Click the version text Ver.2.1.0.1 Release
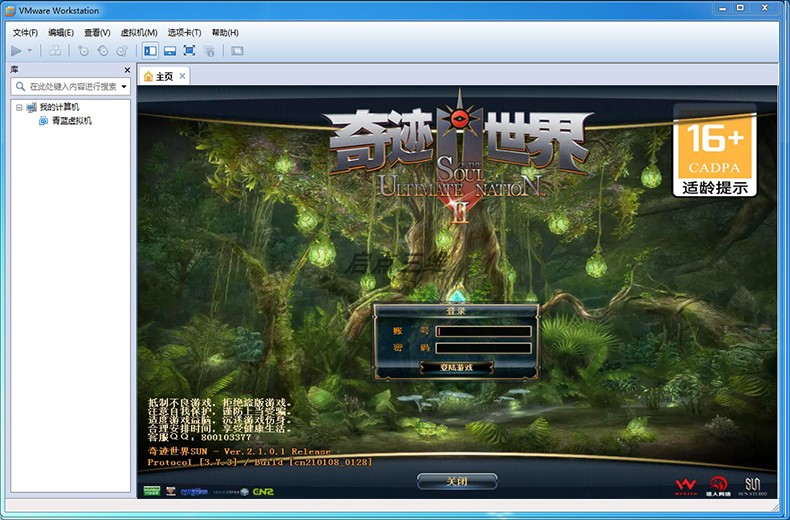790x520 pixels. point(277,451)
